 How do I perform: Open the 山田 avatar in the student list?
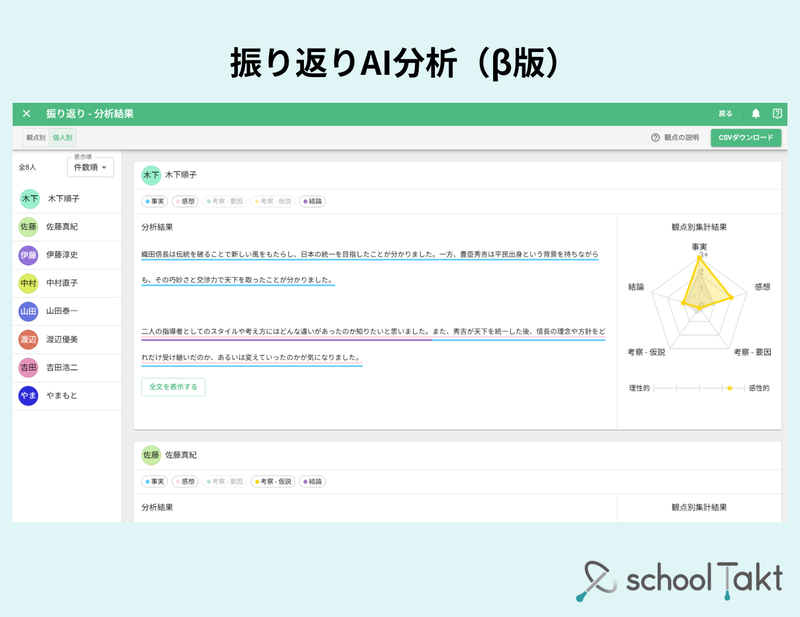point(27,311)
